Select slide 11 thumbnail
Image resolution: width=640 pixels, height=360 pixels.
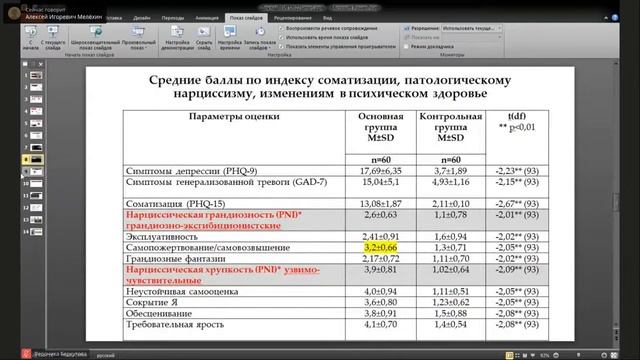point(36,196)
